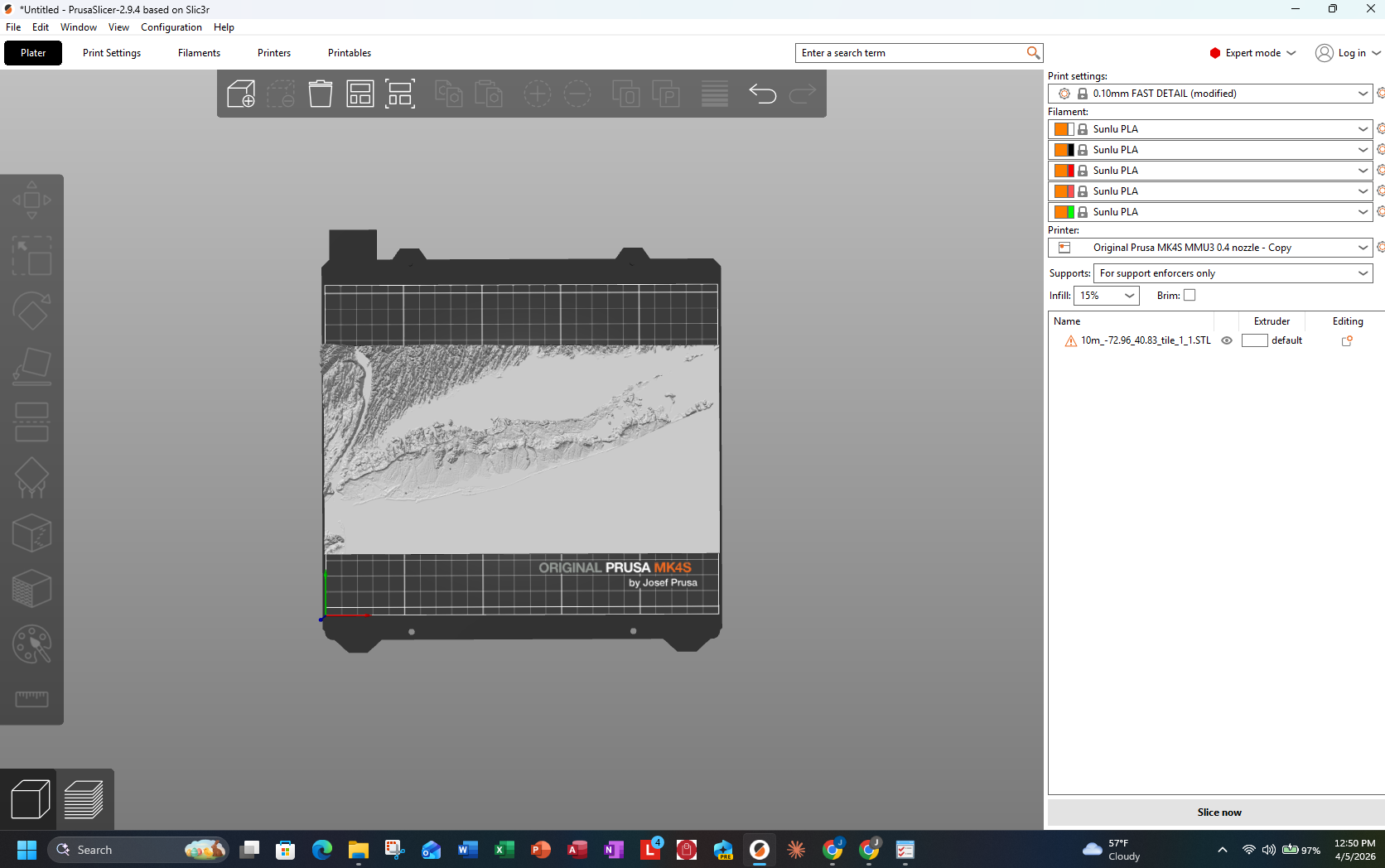The height and width of the screenshot is (868, 1385).
Task: Click the second filament black color swatch
Action: (1071, 150)
